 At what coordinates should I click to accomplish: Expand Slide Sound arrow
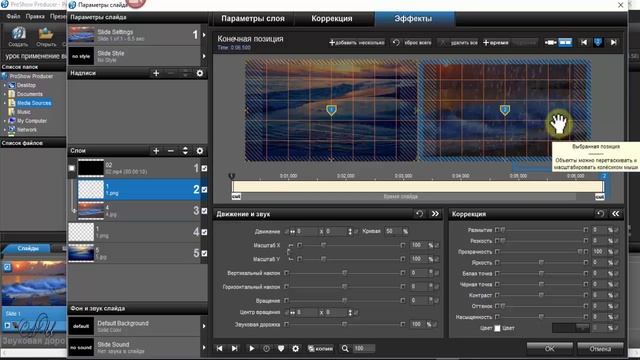point(204,347)
